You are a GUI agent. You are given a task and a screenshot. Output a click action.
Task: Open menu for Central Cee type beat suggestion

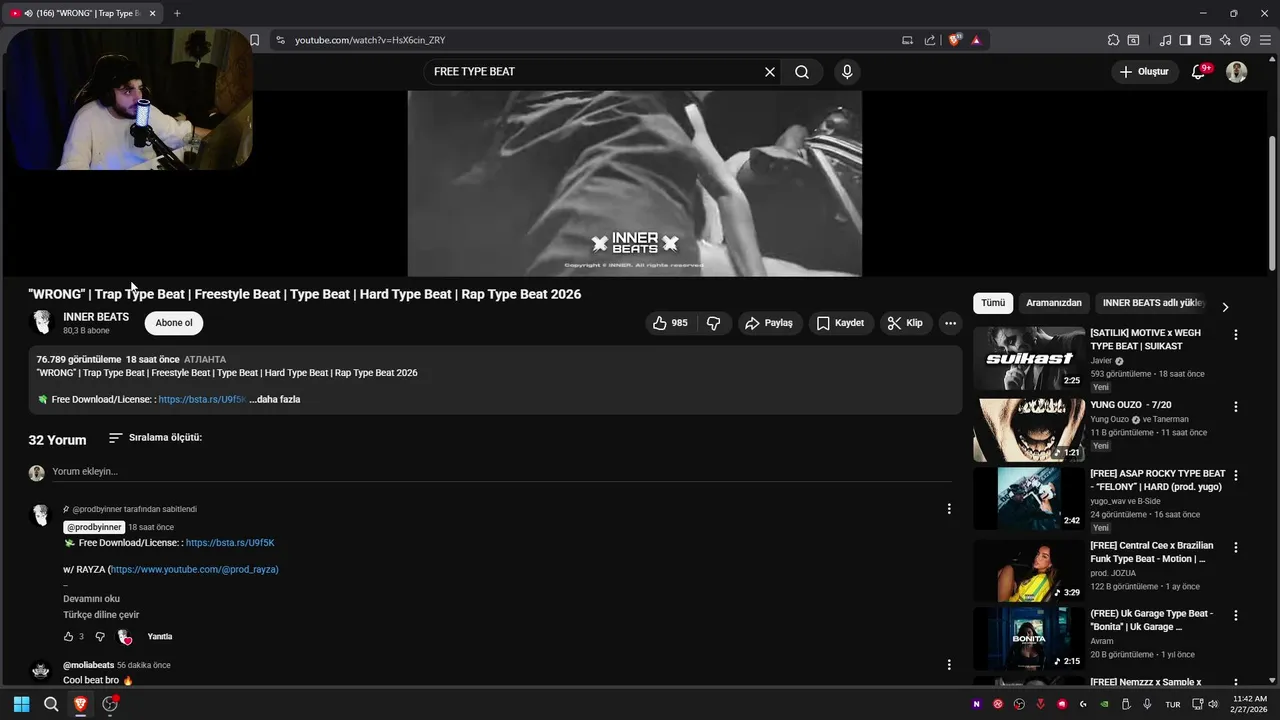[x=1235, y=547]
